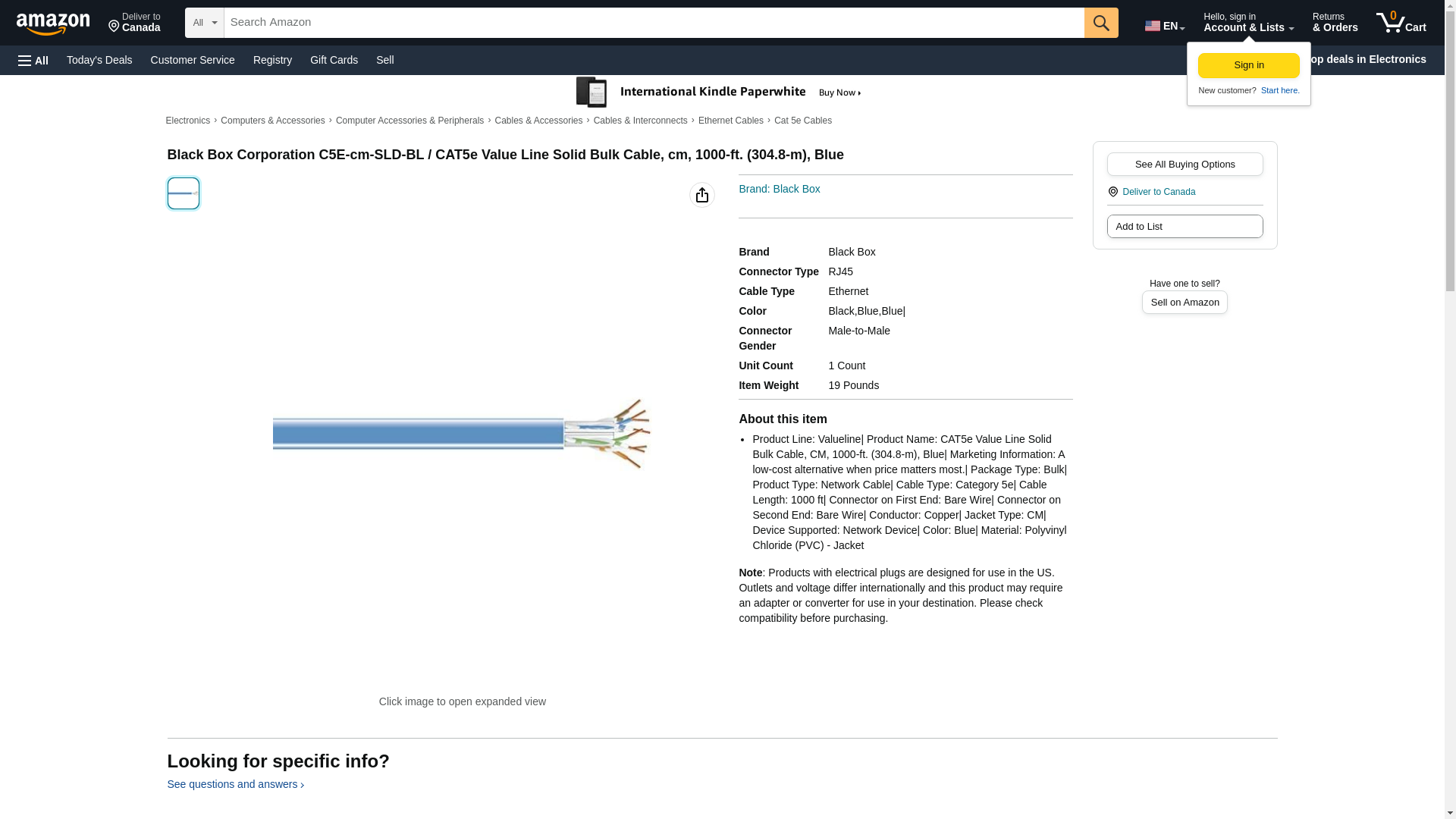Open the All hamburger menu
Screen dimensions: 1456x819
click(33, 61)
